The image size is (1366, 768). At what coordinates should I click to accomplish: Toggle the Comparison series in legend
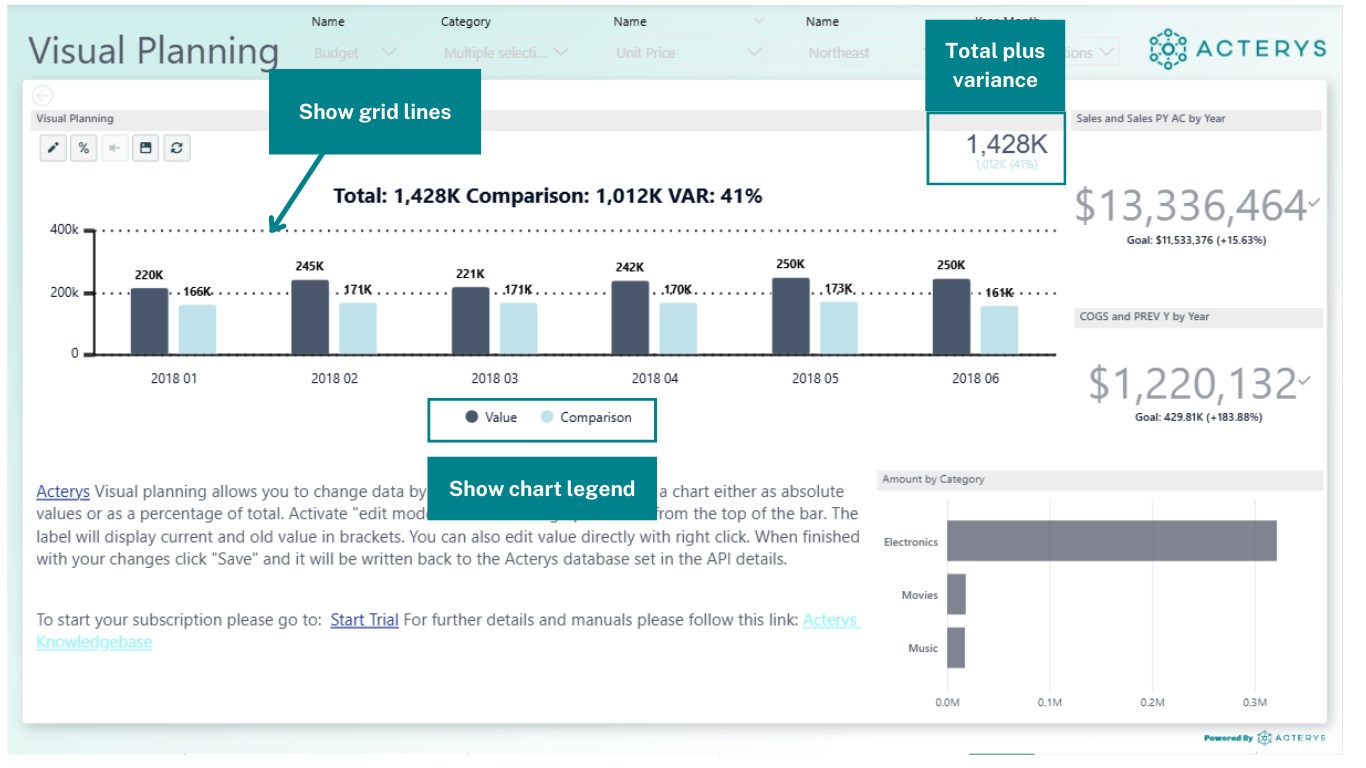tap(586, 417)
